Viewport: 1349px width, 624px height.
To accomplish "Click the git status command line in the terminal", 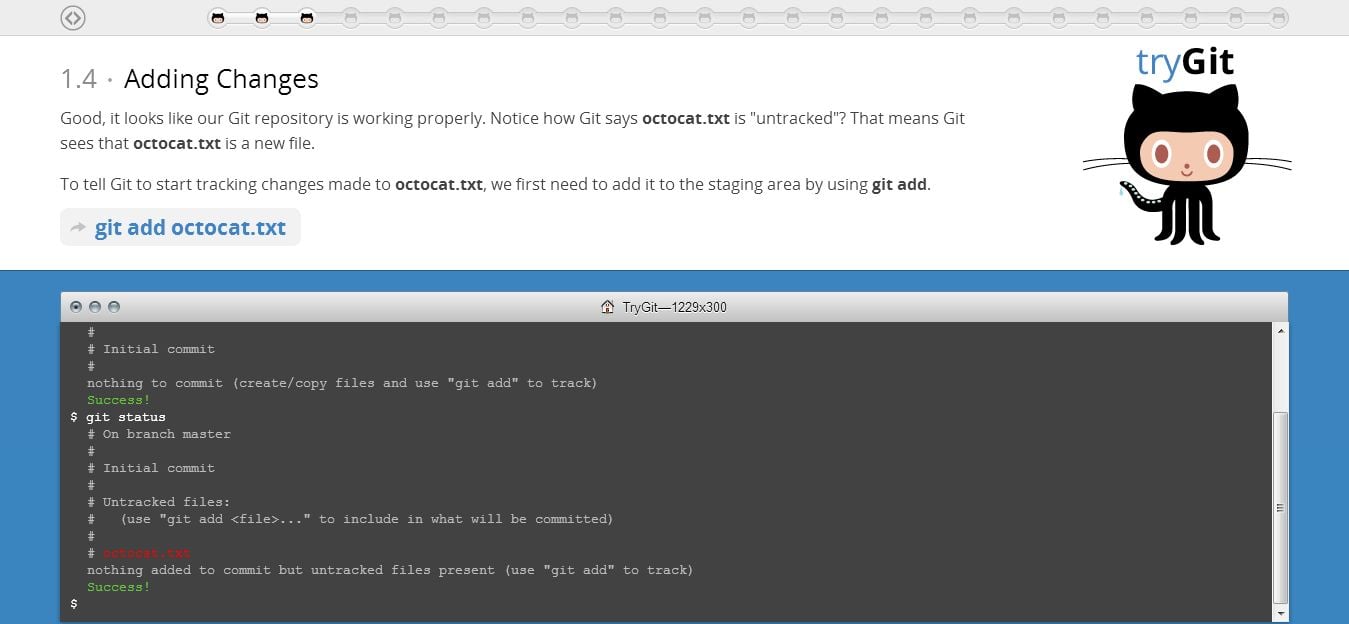I will [126, 417].
